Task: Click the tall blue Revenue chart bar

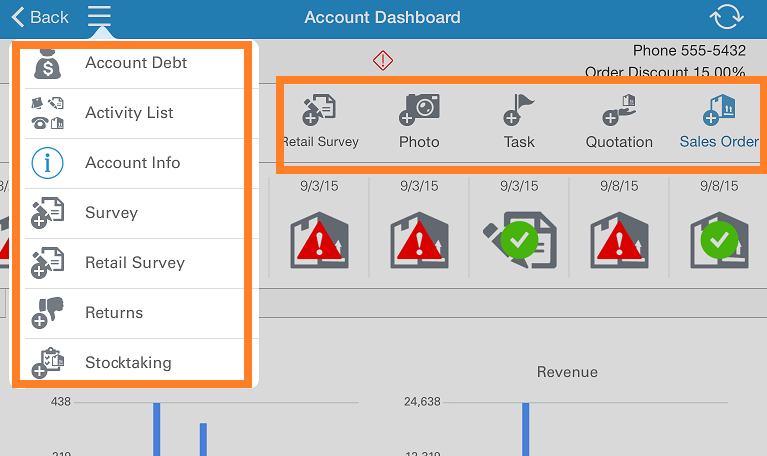Action: coord(525,429)
